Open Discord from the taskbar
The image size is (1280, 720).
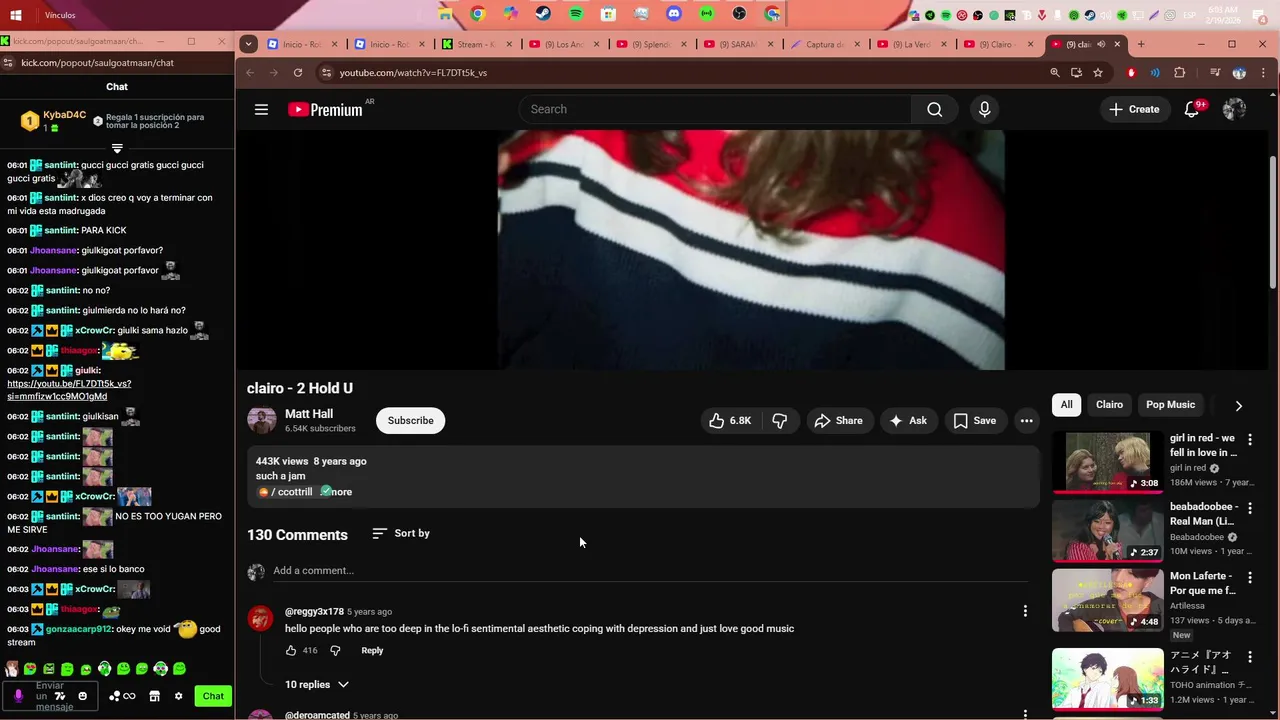[674, 14]
